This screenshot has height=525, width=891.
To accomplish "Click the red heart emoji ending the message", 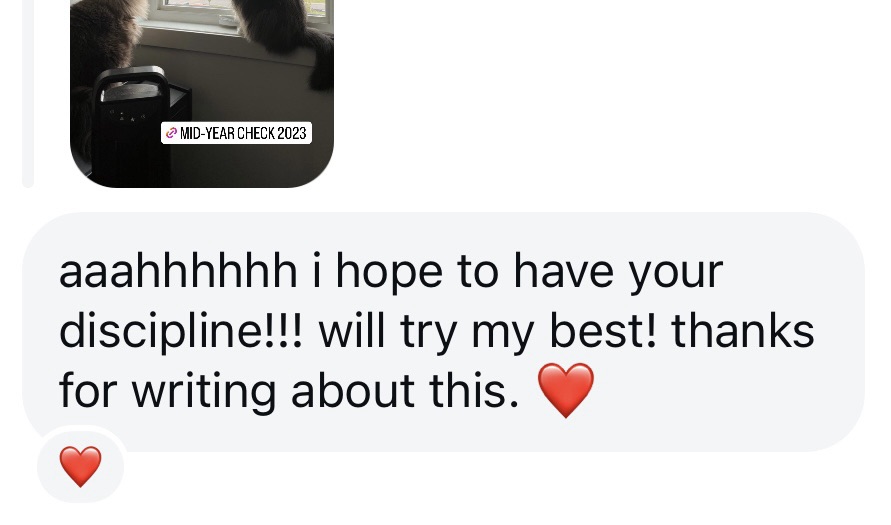I will (x=566, y=390).
